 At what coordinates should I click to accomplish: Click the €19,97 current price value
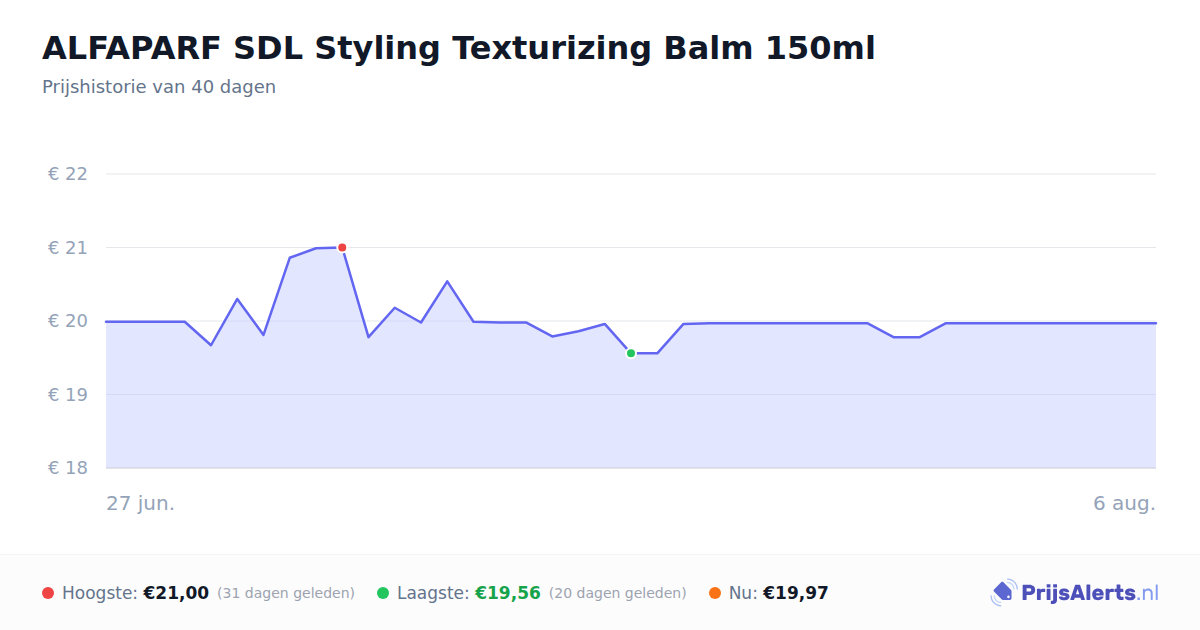[796, 593]
